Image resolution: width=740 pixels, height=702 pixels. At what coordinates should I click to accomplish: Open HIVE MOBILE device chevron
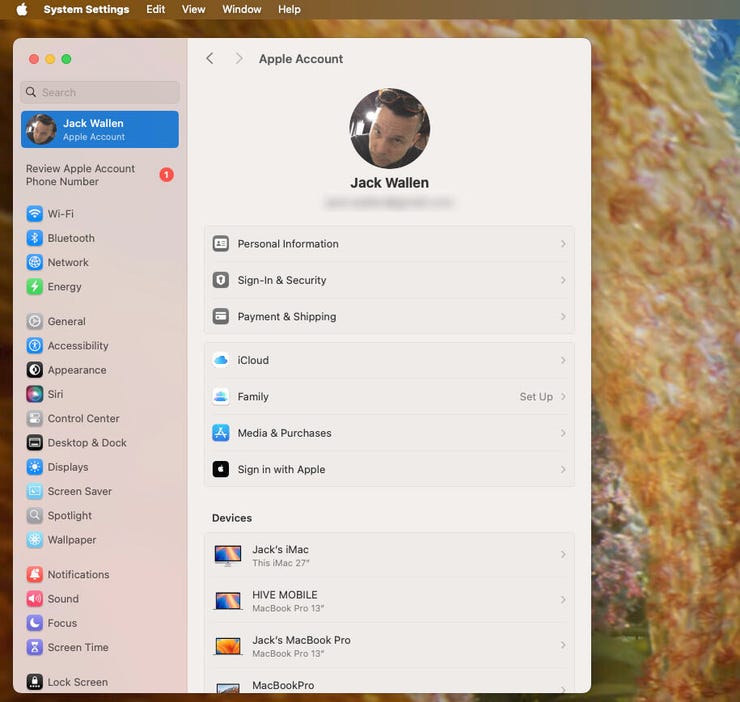pyautogui.click(x=563, y=600)
